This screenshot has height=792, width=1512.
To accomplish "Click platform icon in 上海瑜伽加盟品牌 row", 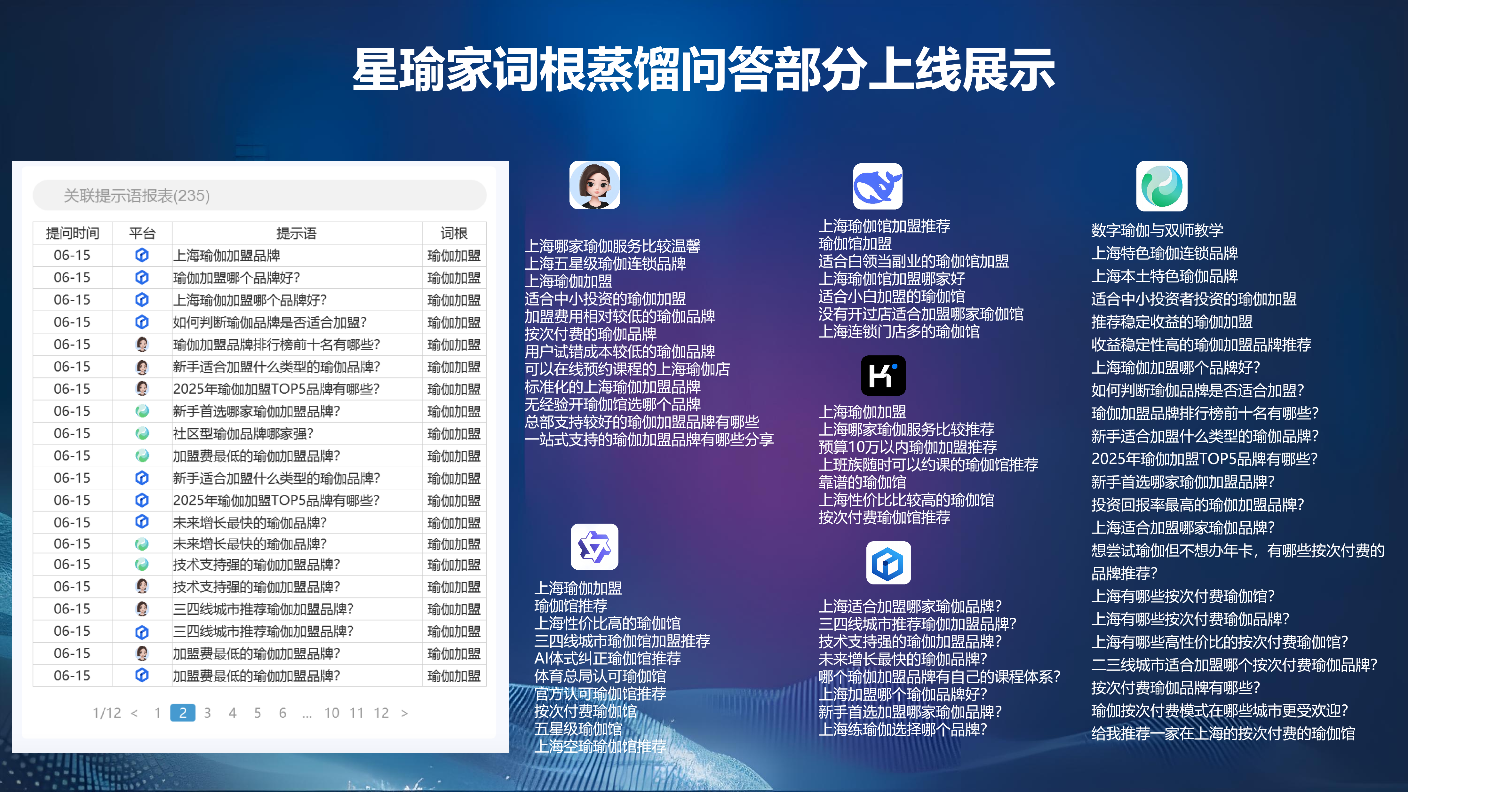I will click(142, 255).
